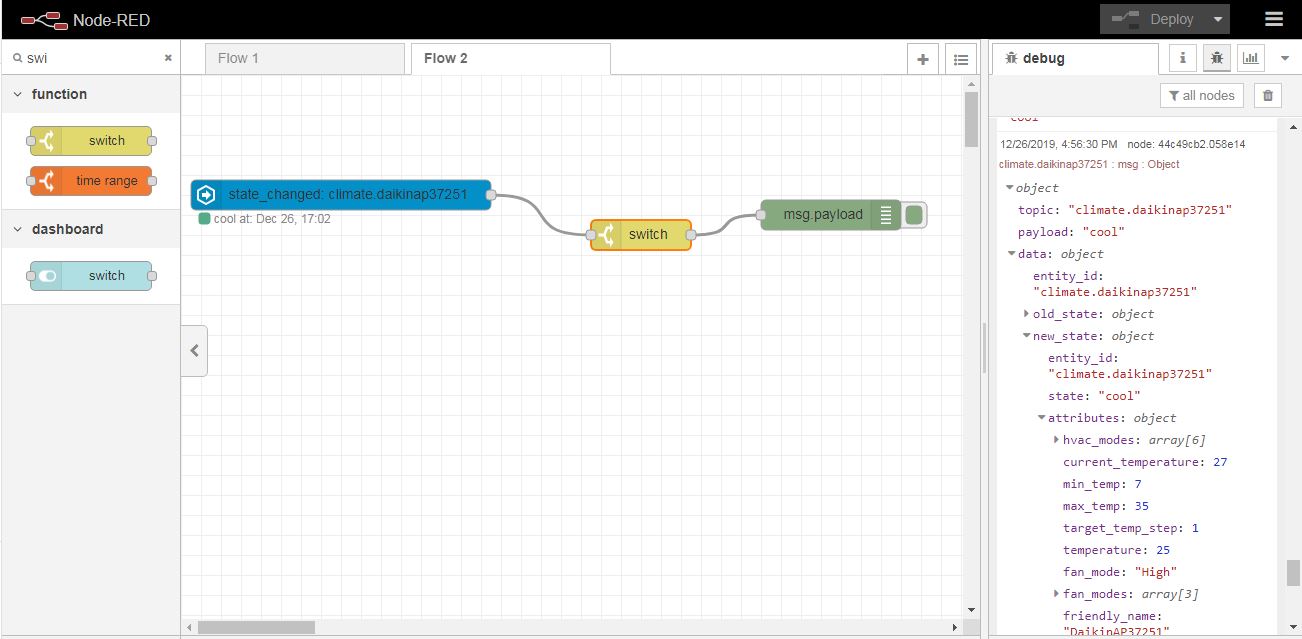Collapse the dashboard palette category
1302x639 pixels.
tap(90, 229)
